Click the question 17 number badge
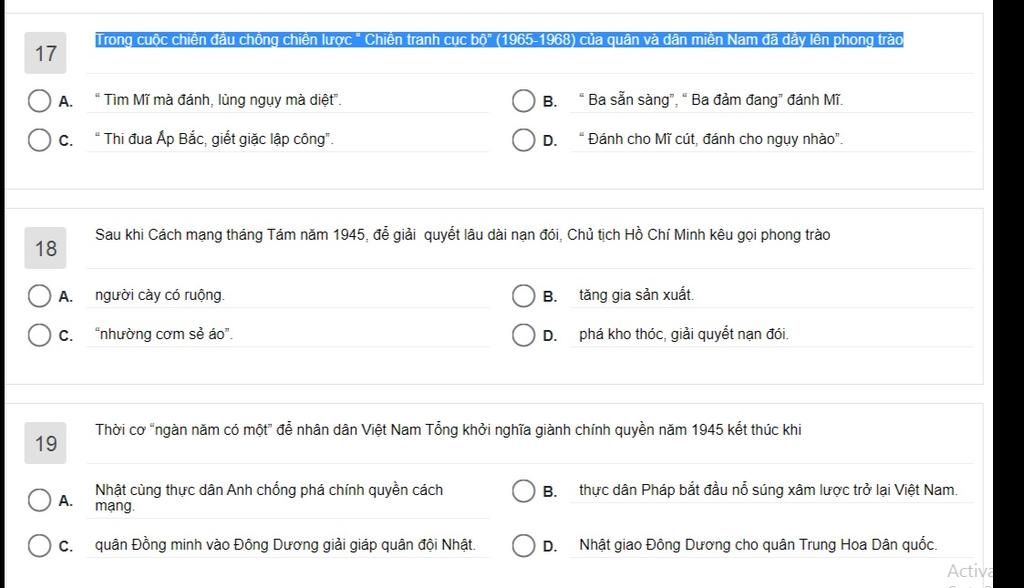1024x588 pixels. 46,53
